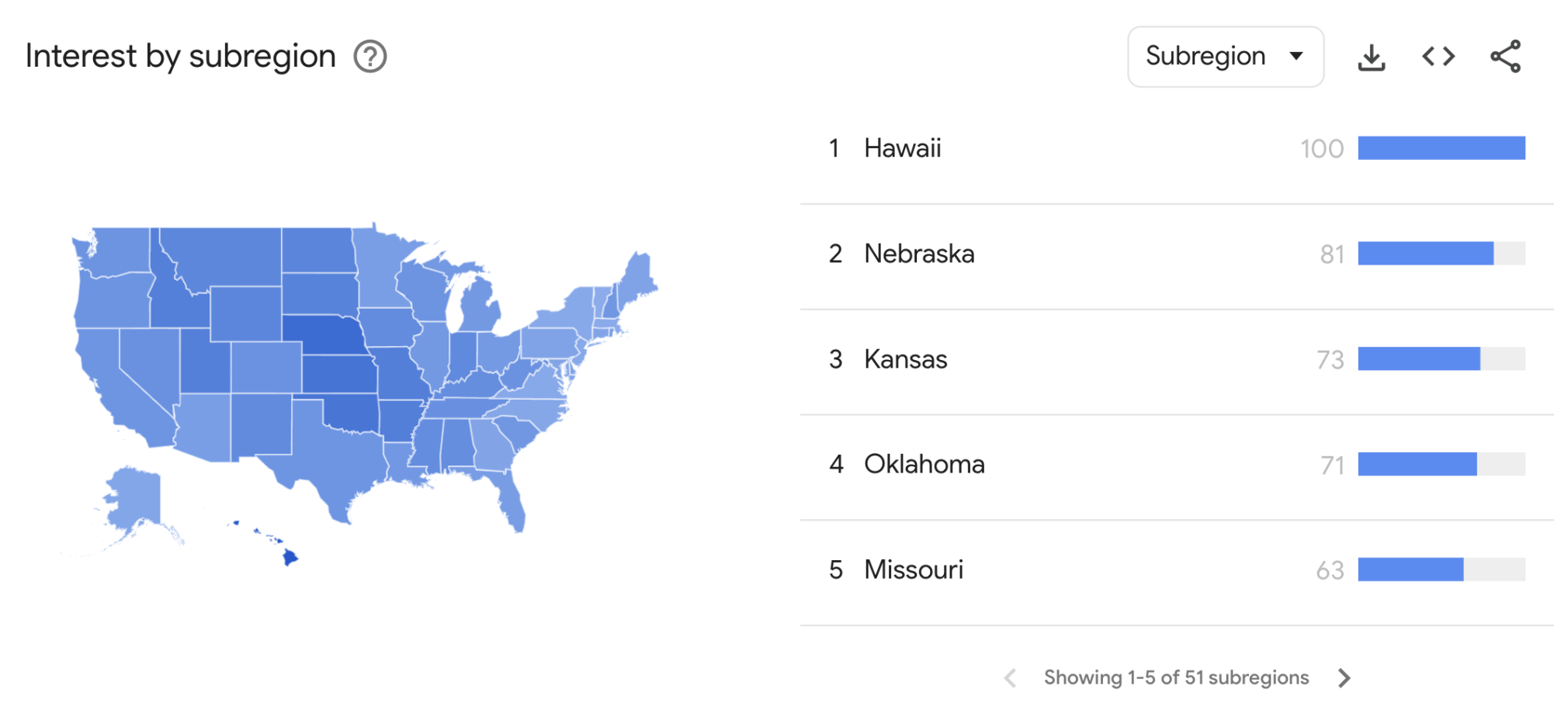The height and width of the screenshot is (720, 1568).
Task: Click the previous page arrow
Action: point(1010,677)
